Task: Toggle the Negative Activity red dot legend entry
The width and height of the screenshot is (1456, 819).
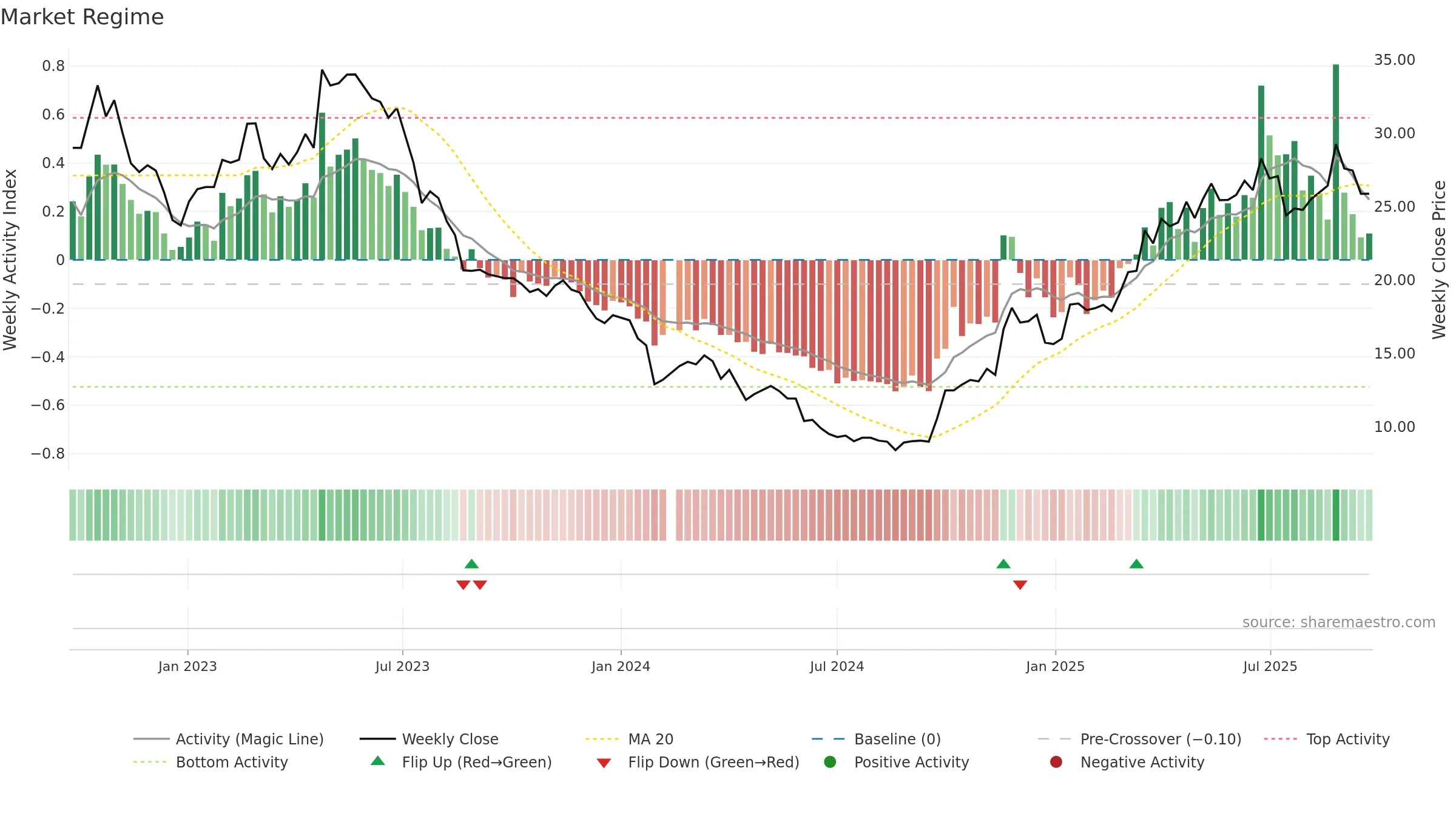Action: pyautogui.click(x=1127, y=762)
